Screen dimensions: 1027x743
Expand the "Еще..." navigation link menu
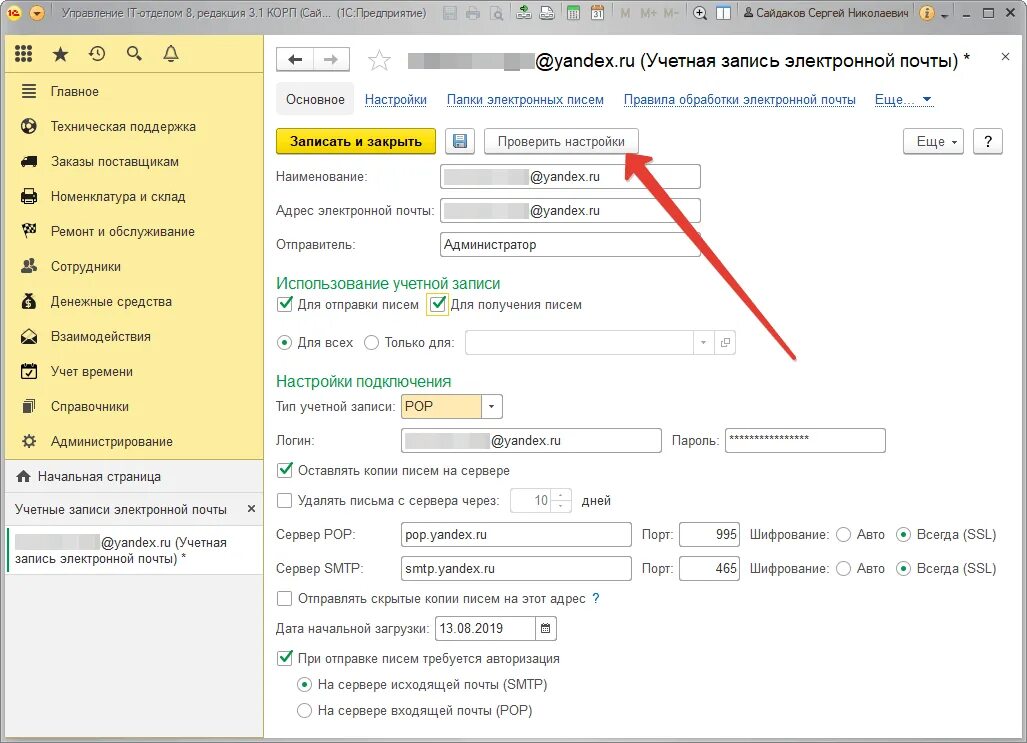[x=903, y=100]
